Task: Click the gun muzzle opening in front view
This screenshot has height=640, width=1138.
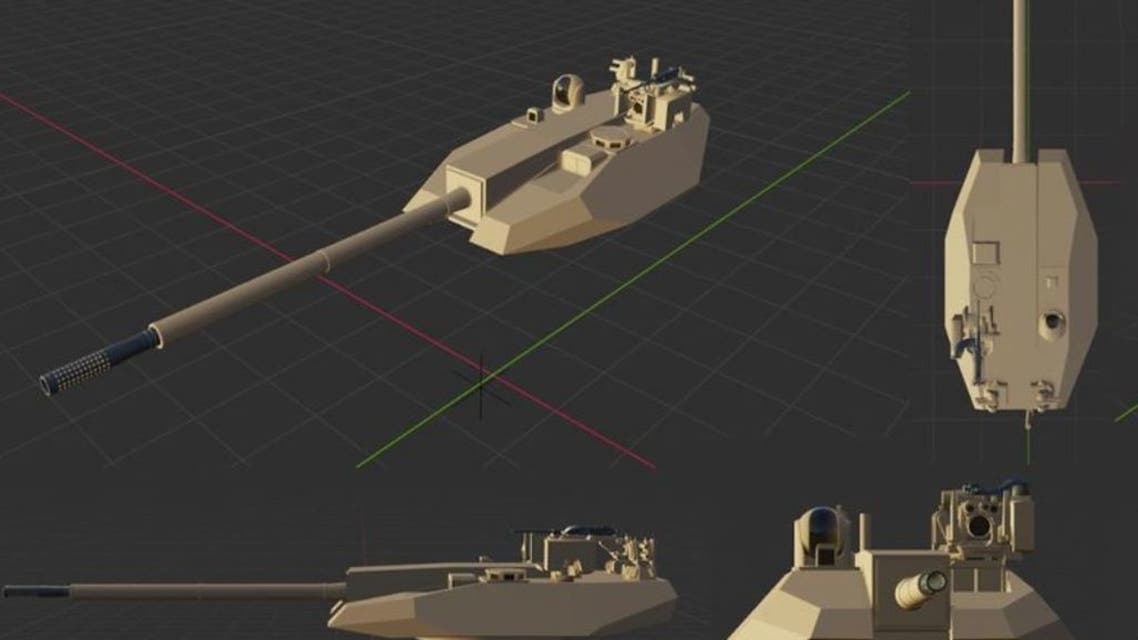Action: coord(935,582)
